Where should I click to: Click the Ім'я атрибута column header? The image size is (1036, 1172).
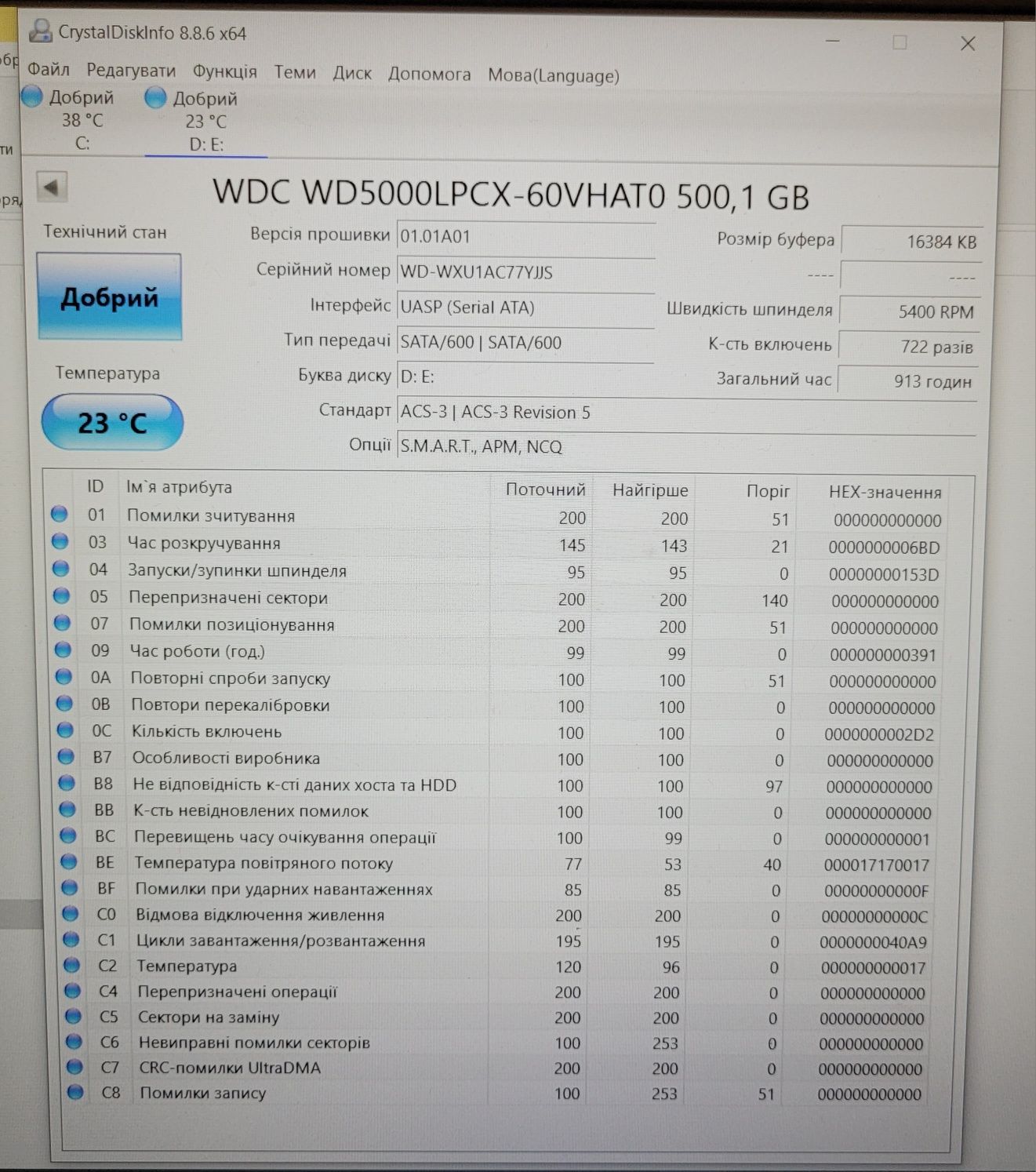coord(179,487)
